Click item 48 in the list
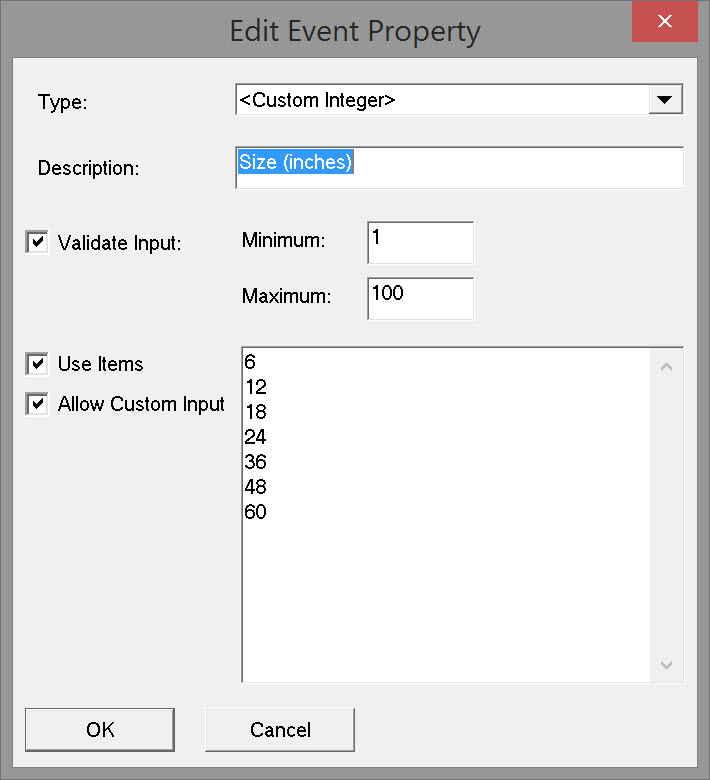Viewport: 710px width, 780px height. (255, 487)
